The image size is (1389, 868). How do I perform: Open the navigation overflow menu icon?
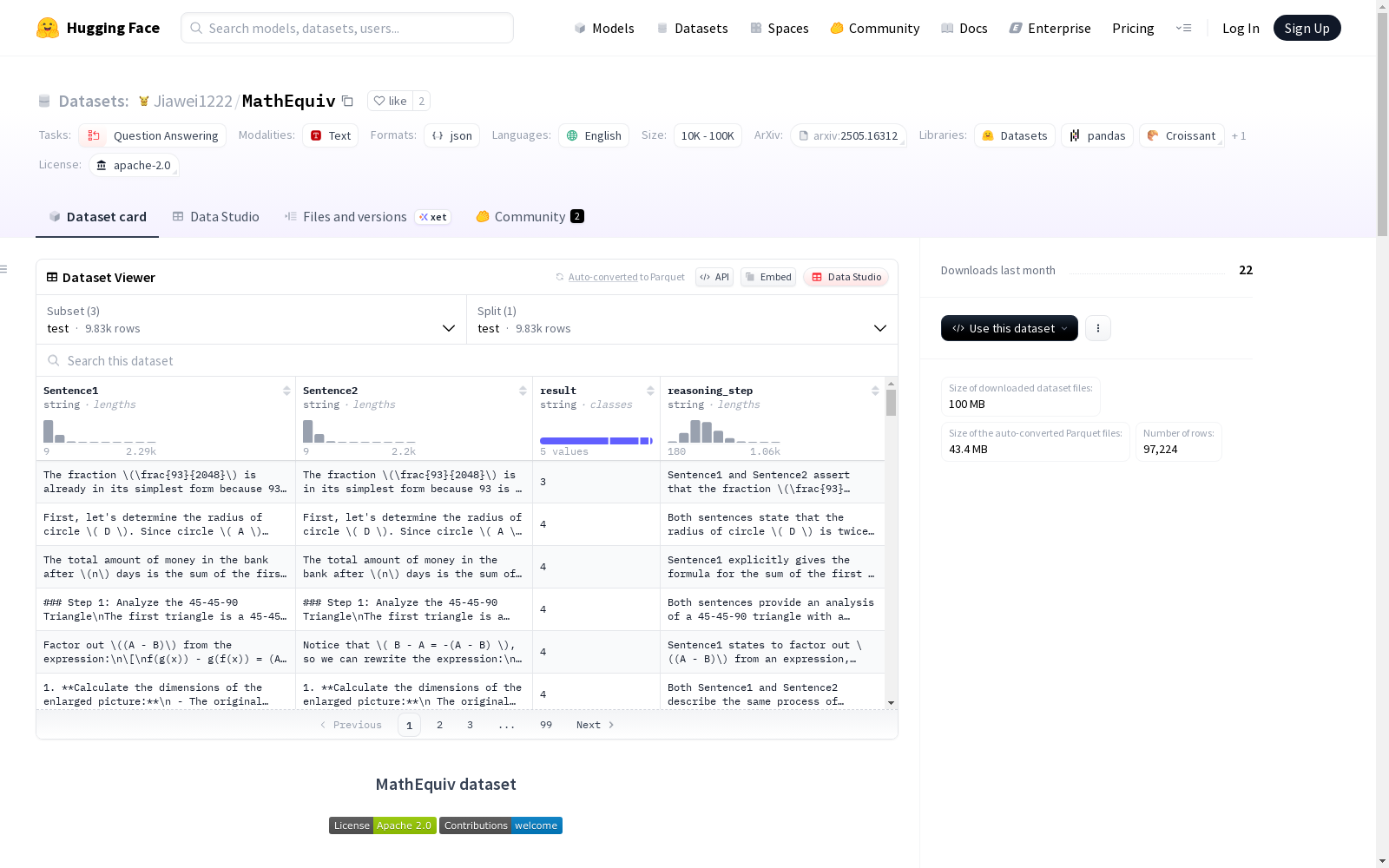[x=1183, y=28]
